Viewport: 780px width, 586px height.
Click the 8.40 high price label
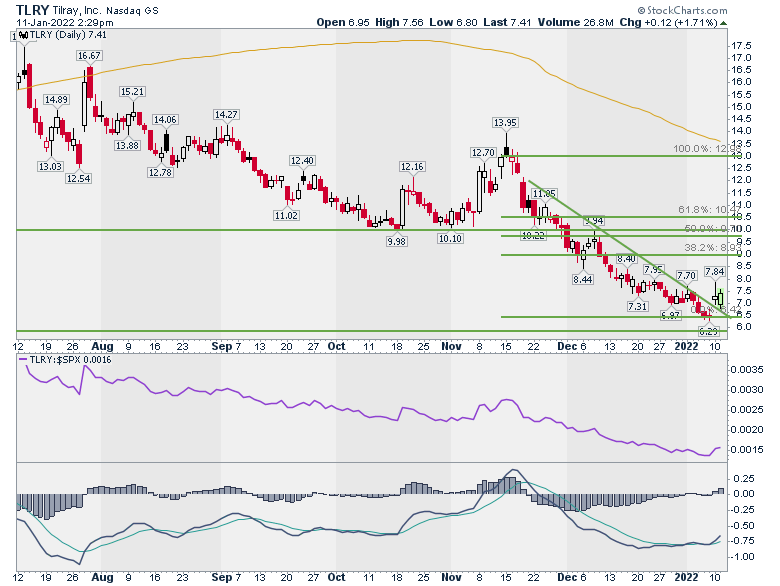[x=626, y=259]
